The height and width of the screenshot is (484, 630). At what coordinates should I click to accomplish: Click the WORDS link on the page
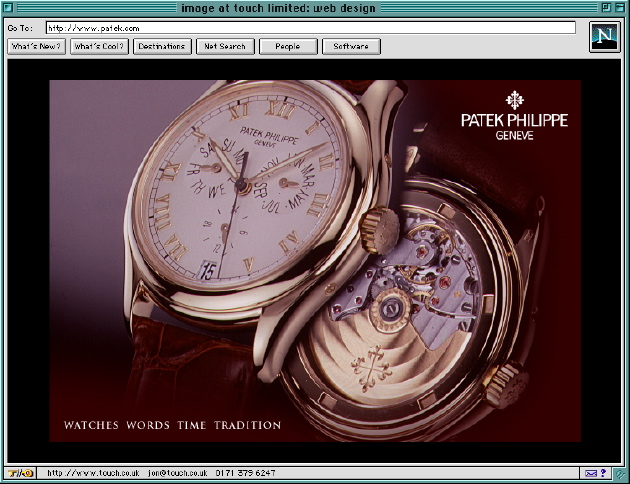148,425
